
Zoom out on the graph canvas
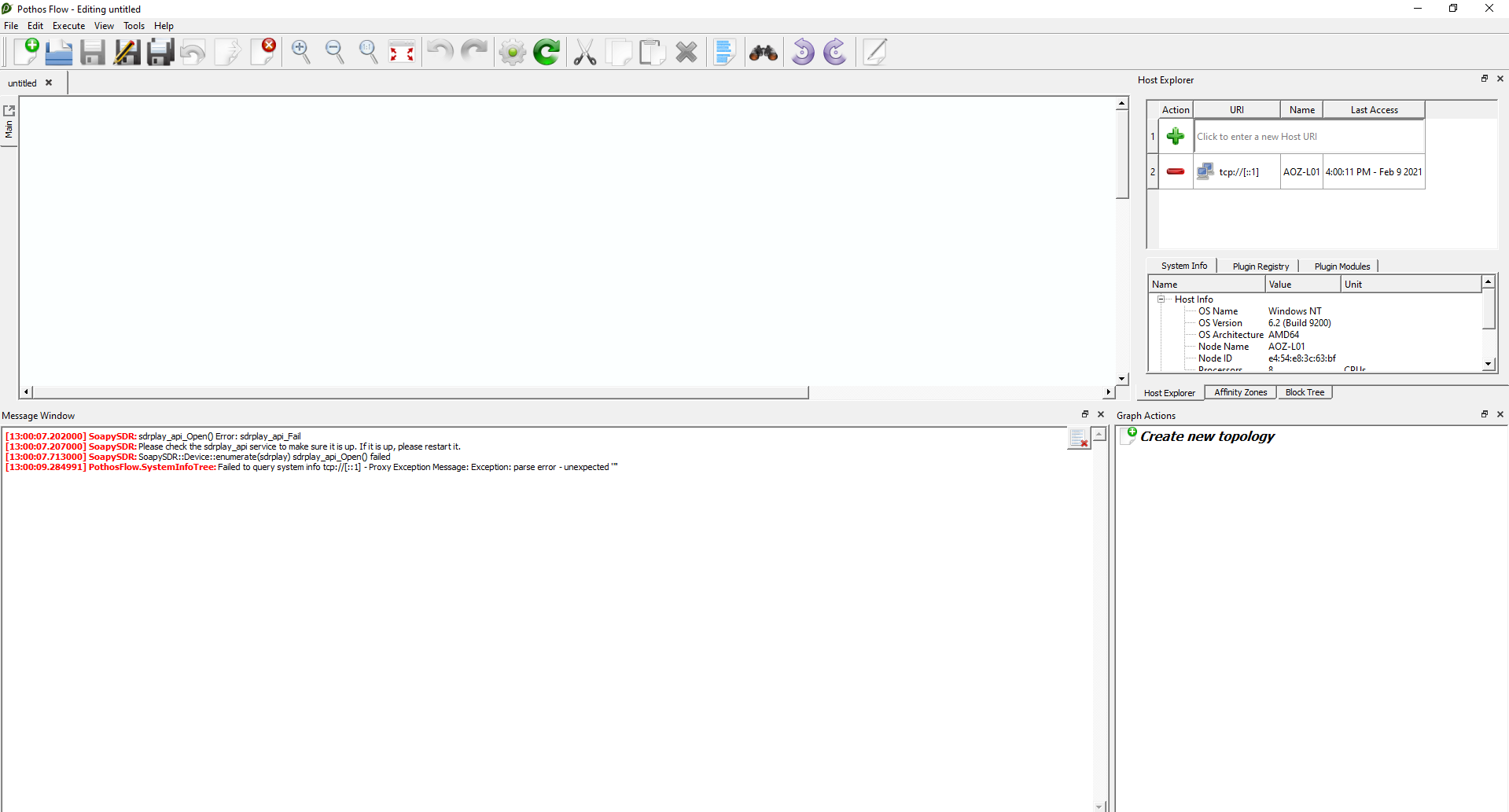pyautogui.click(x=334, y=52)
